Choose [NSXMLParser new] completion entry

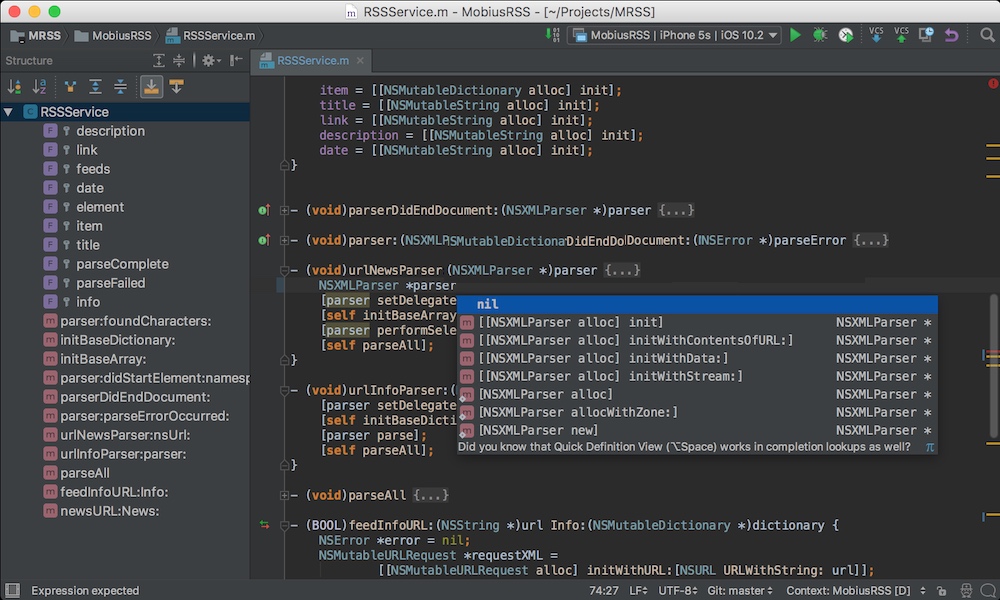(x=697, y=430)
